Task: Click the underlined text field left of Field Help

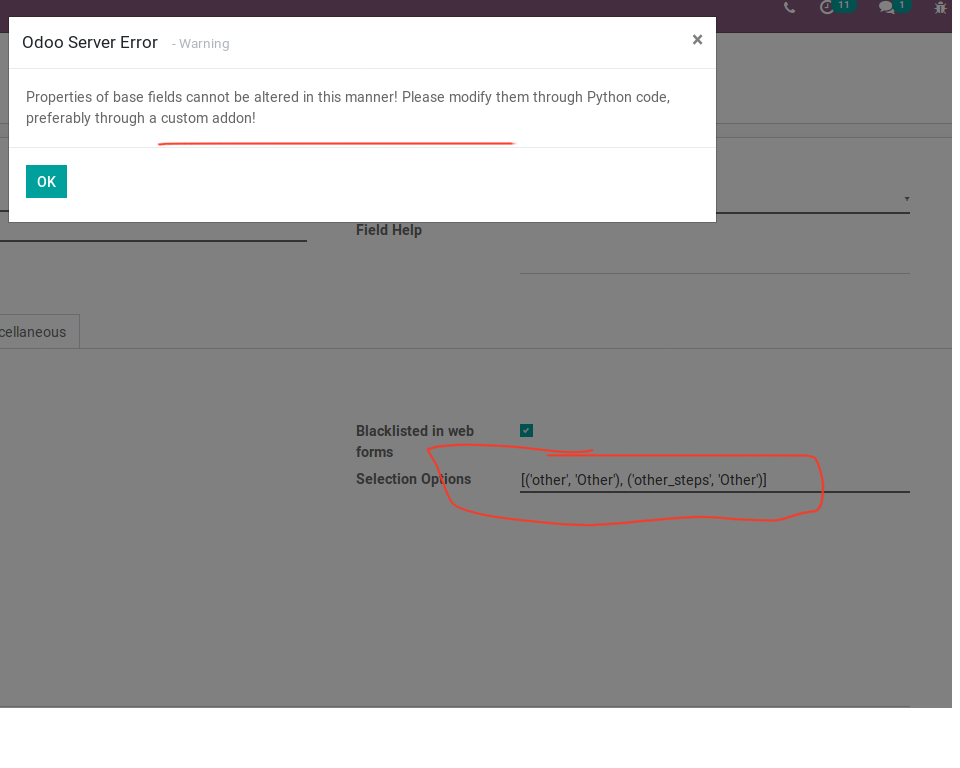Action: pos(150,230)
